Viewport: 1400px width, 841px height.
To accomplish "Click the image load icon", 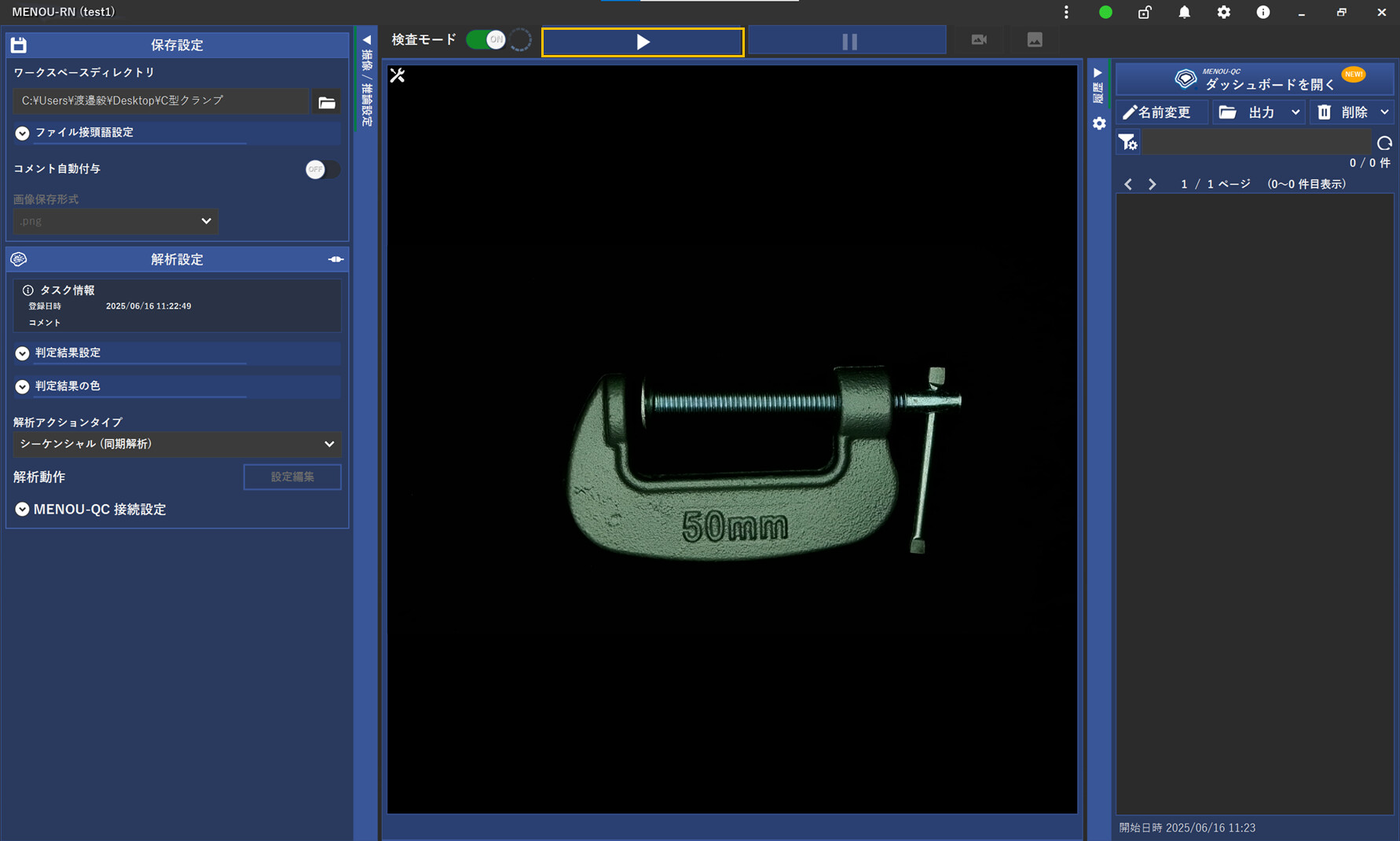I will tap(1035, 40).
